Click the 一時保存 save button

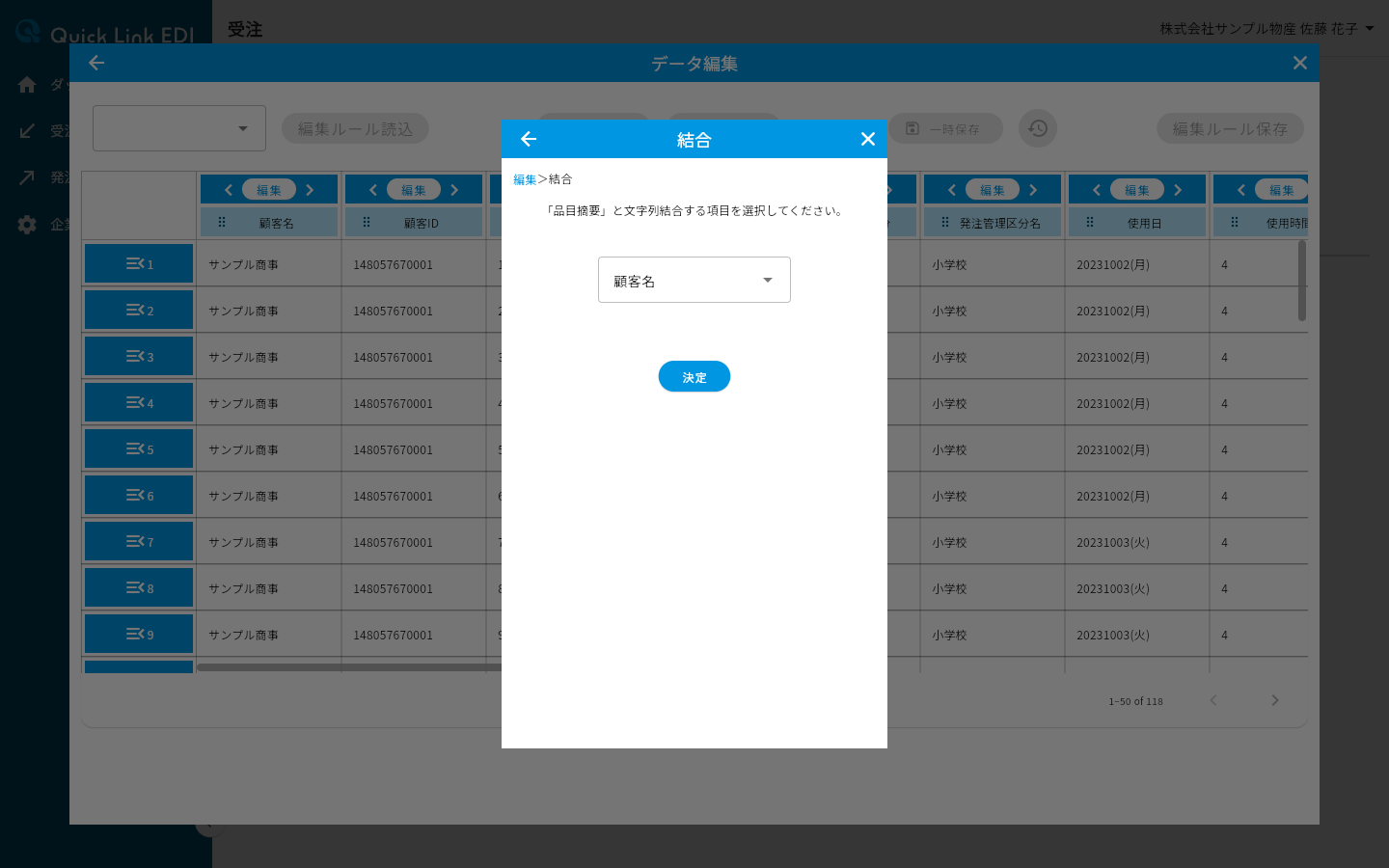click(x=945, y=128)
